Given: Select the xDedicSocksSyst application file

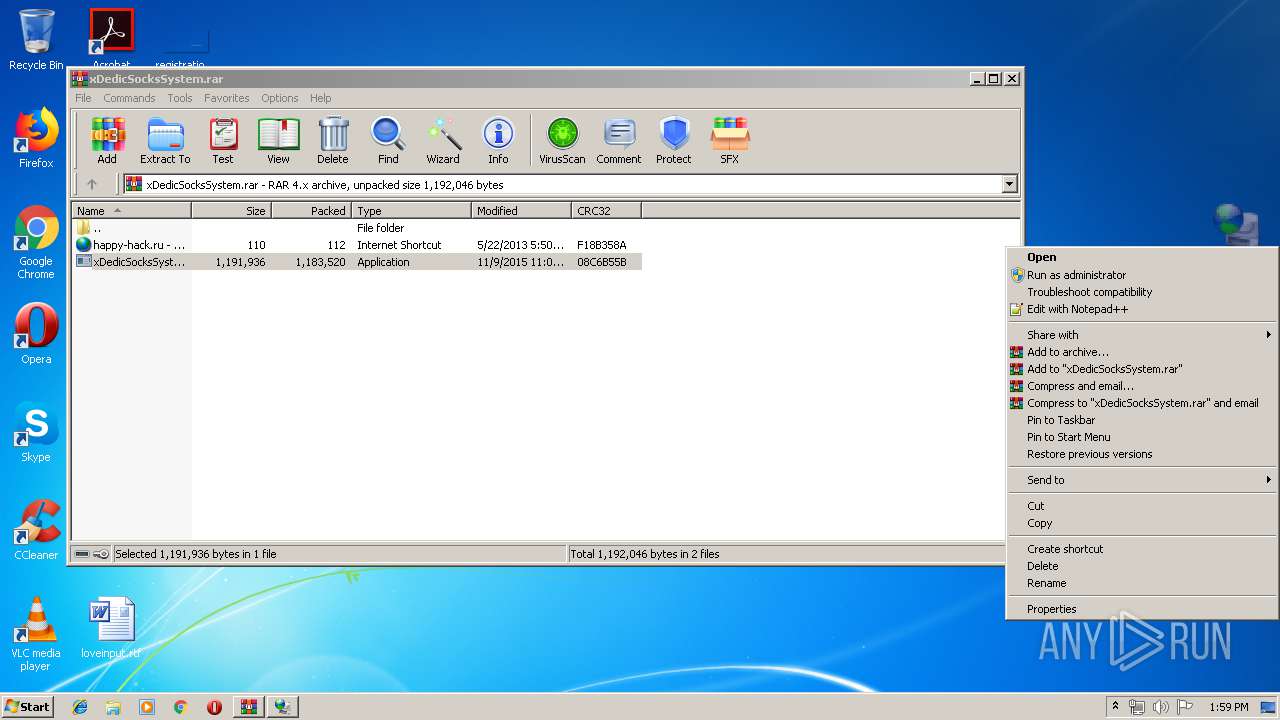Looking at the screenshot, I should pyautogui.click(x=357, y=262).
